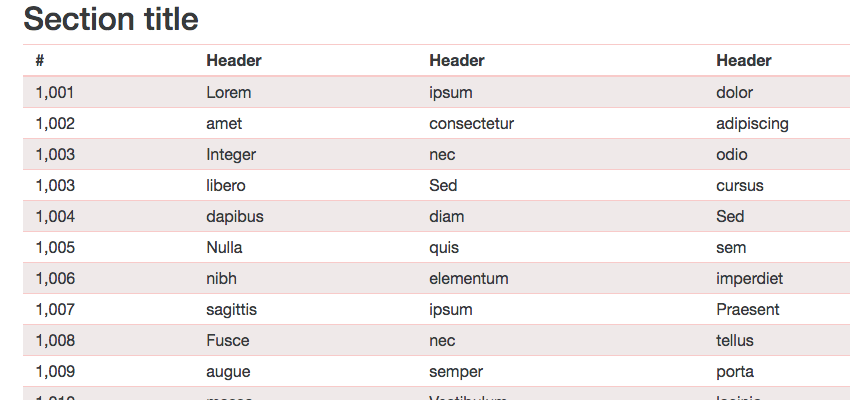Click the Lorem cell
Viewport: 850px width, 400px height.
[229, 93]
